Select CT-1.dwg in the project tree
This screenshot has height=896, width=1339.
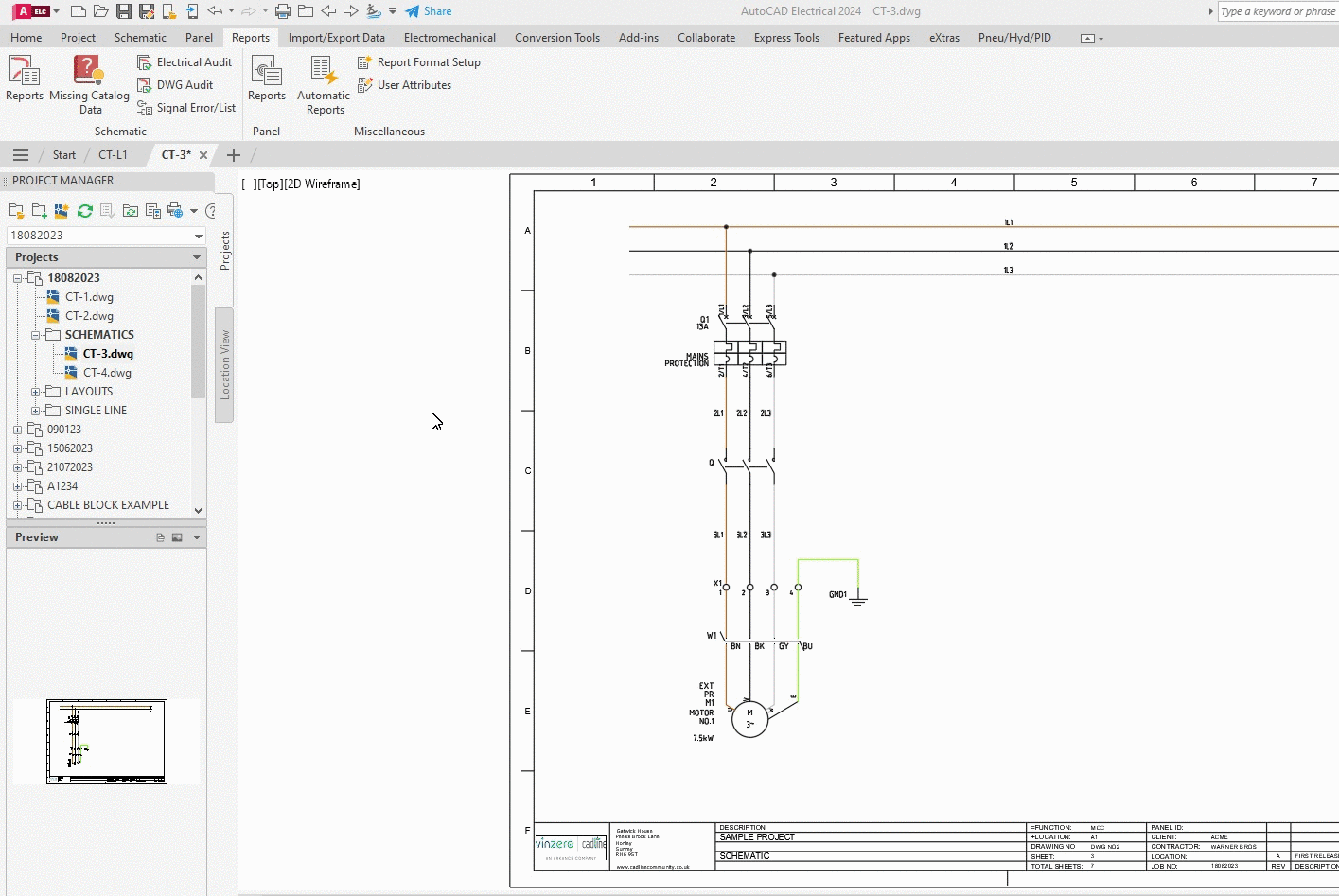tap(89, 297)
